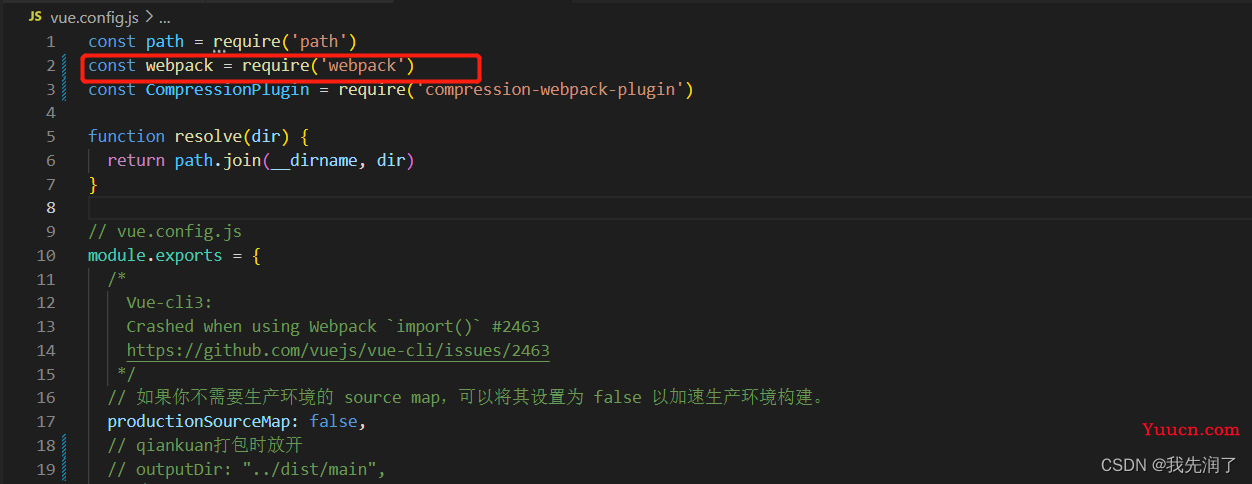1252x484 pixels.
Task: Click line number 17 in the gutter
Action: pos(46,421)
